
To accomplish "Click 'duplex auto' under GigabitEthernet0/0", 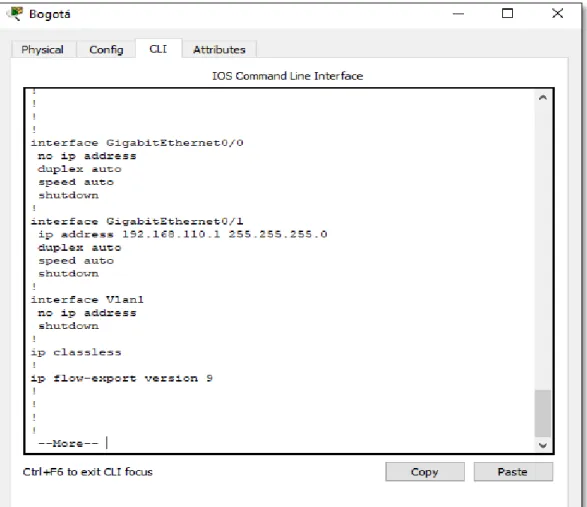I will pyautogui.click(x=80, y=169).
